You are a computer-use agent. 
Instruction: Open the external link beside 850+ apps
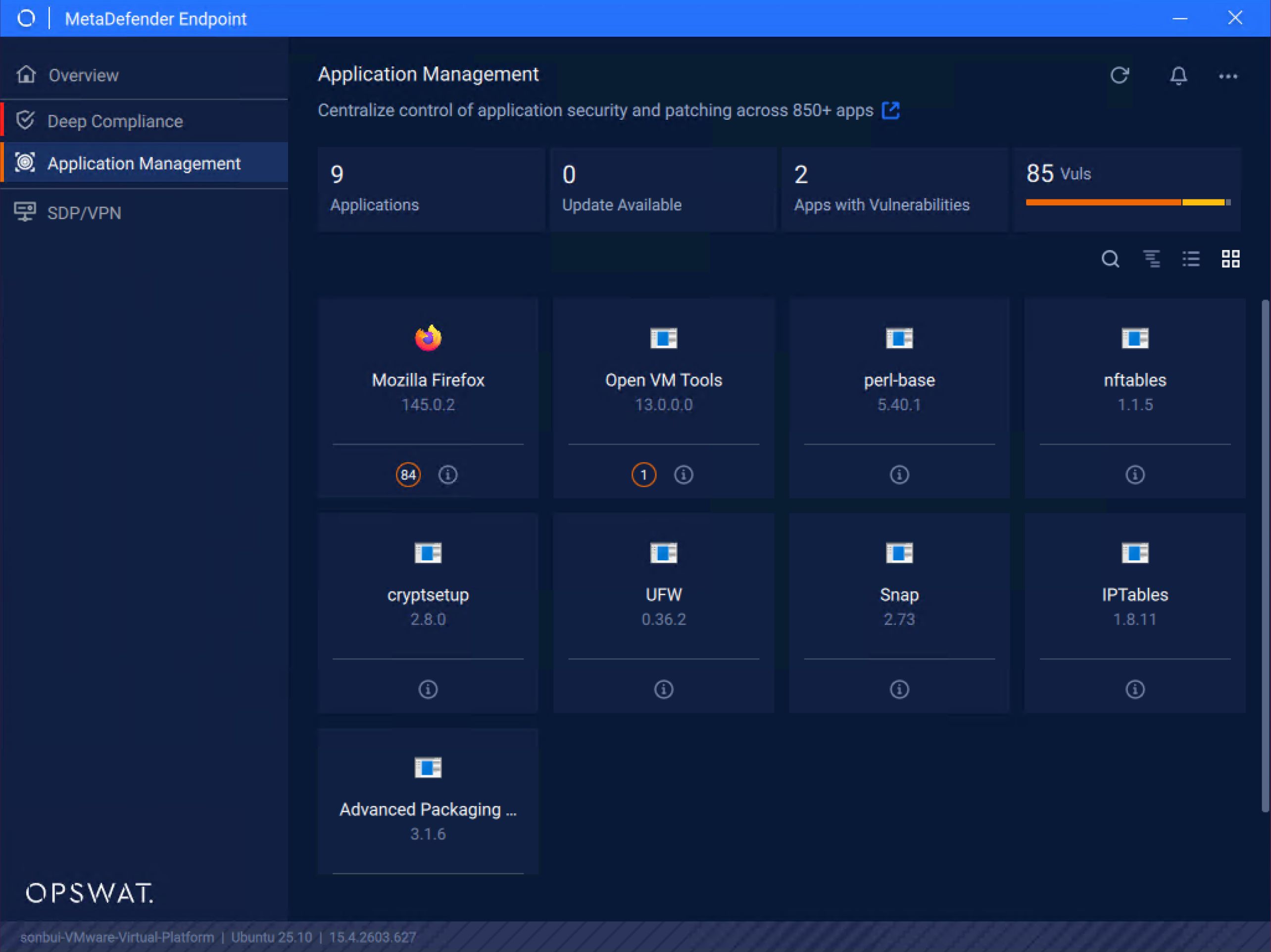click(890, 110)
